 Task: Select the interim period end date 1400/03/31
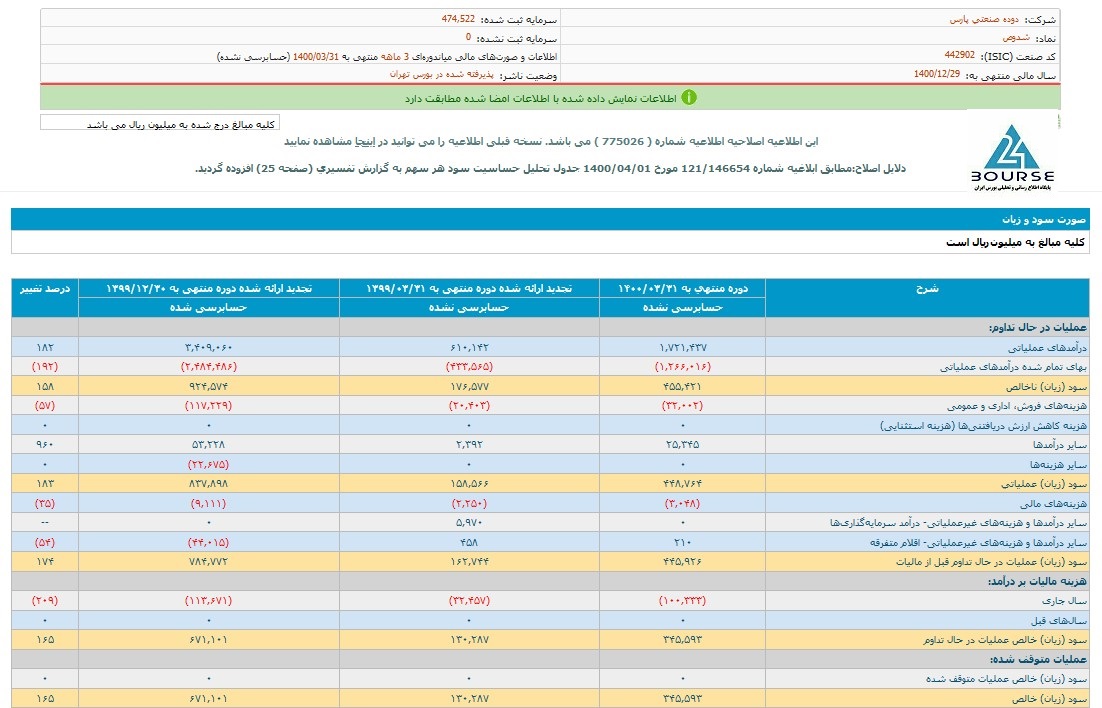(x=316, y=56)
